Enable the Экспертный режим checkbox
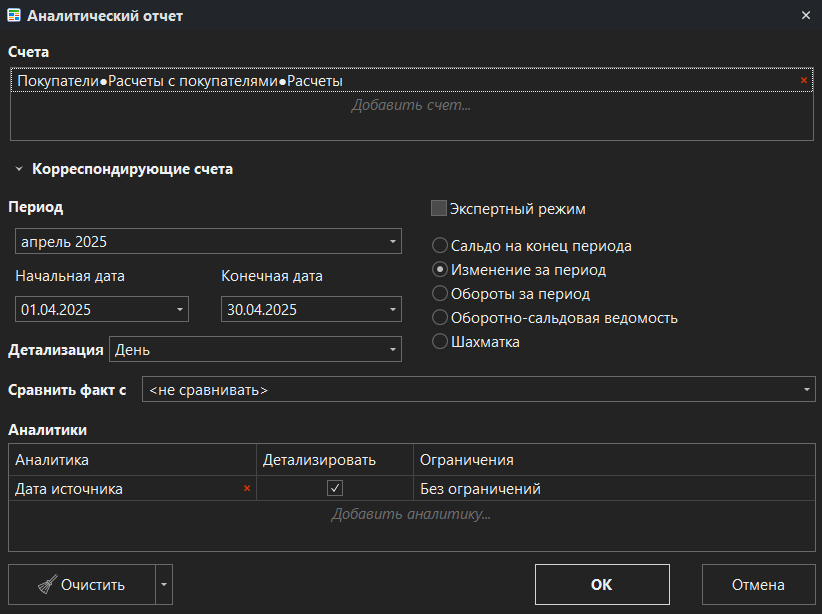This screenshot has width=822, height=614. pos(438,209)
